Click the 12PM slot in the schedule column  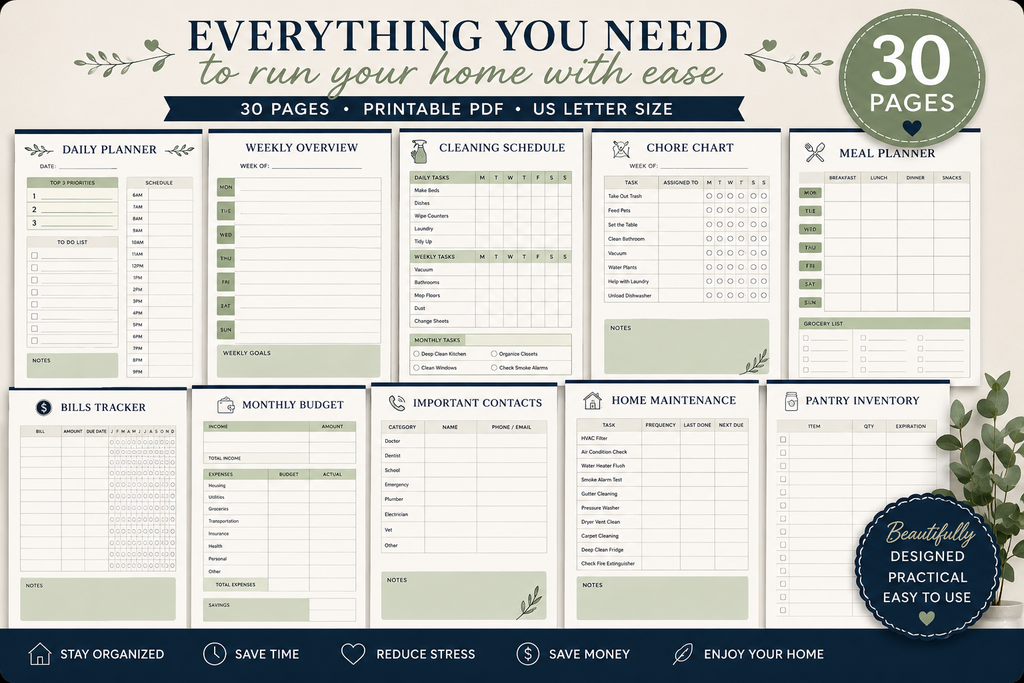pyautogui.click(x=159, y=266)
